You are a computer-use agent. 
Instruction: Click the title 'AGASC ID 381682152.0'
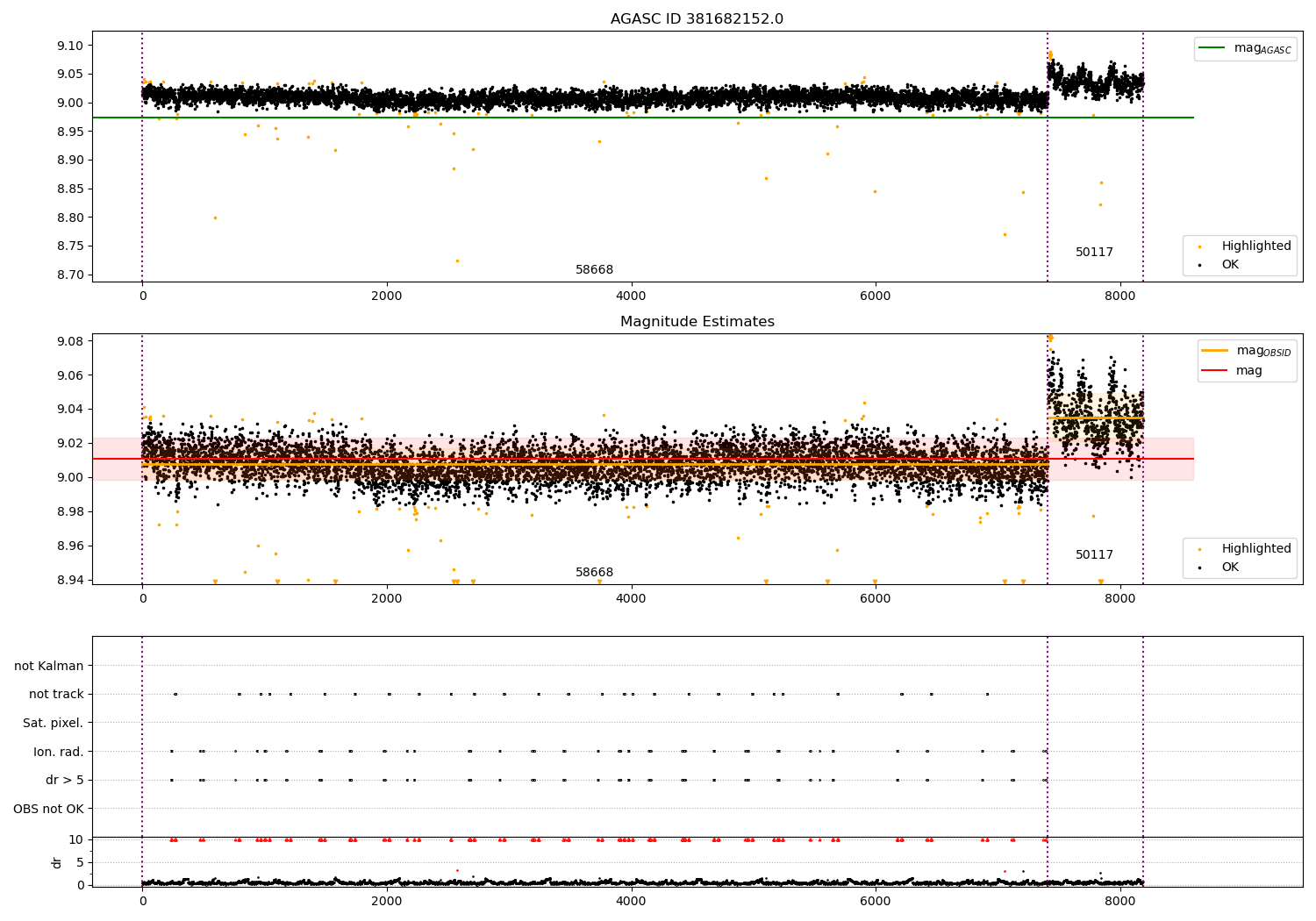pyautogui.click(x=697, y=19)
